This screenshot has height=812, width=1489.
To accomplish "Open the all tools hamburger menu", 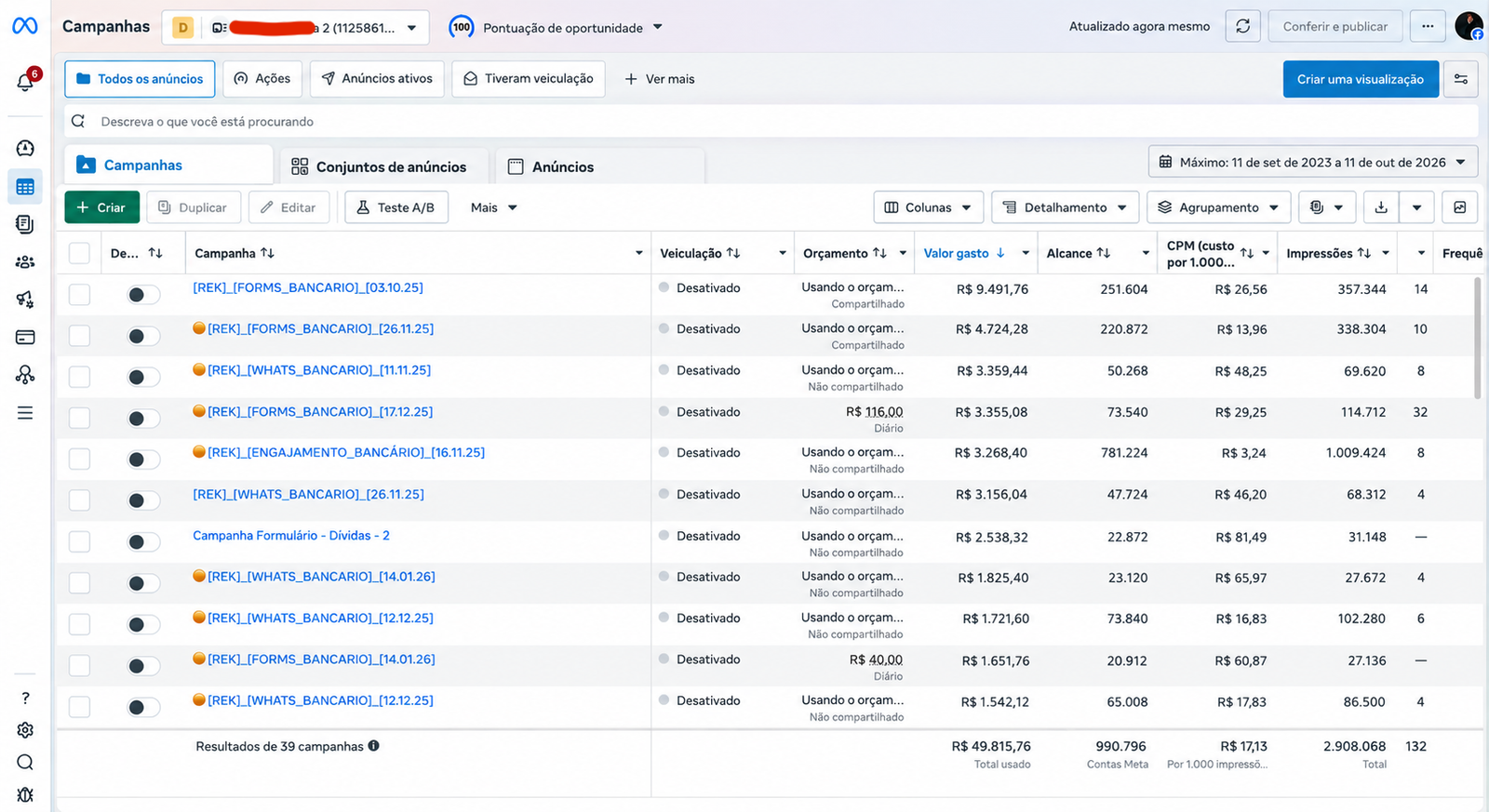I will coord(25,412).
